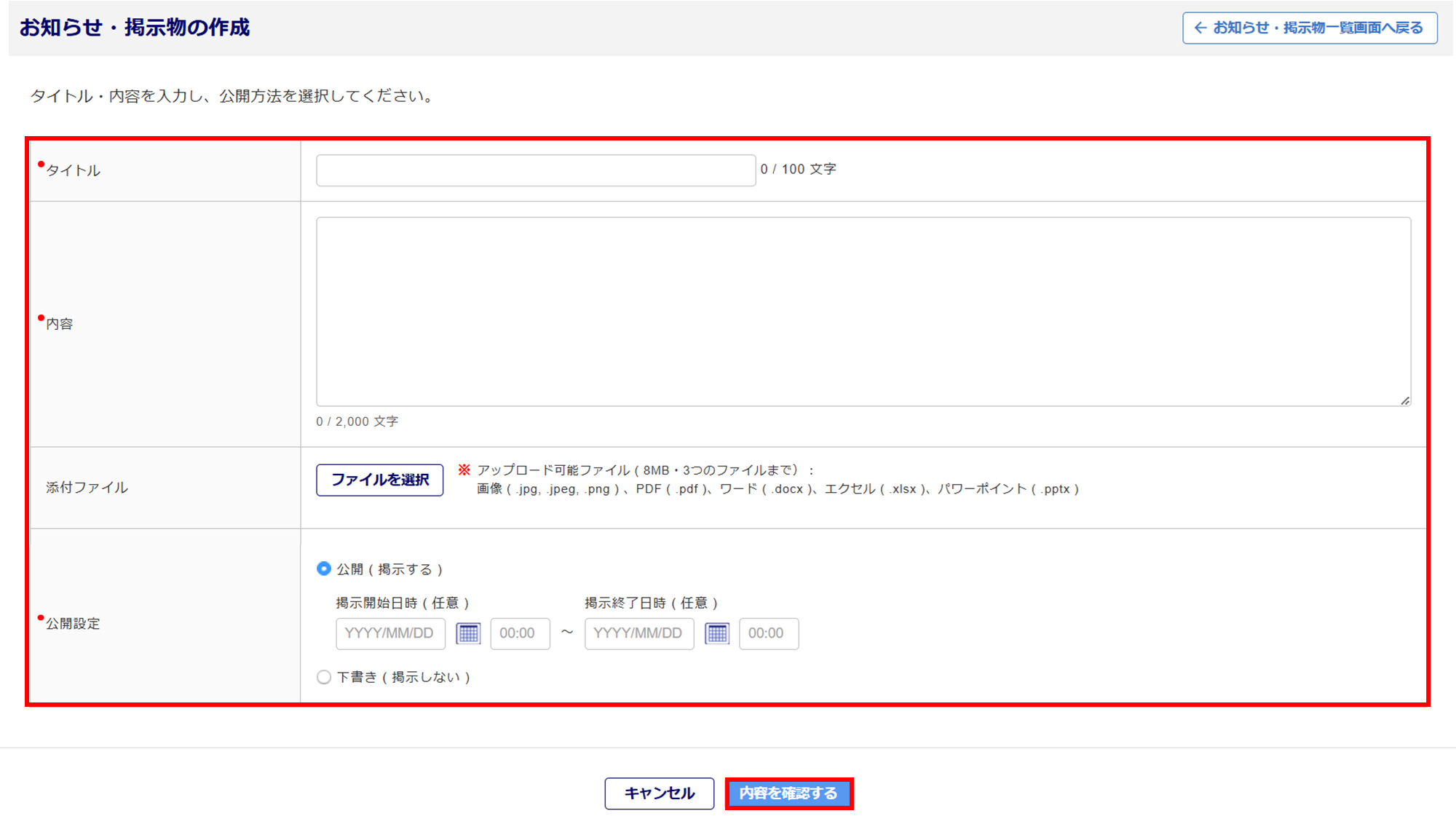Open the end date calendar picker
Viewport: 1456px width, 824px height.
pyautogui.click(x=717, y=633)
